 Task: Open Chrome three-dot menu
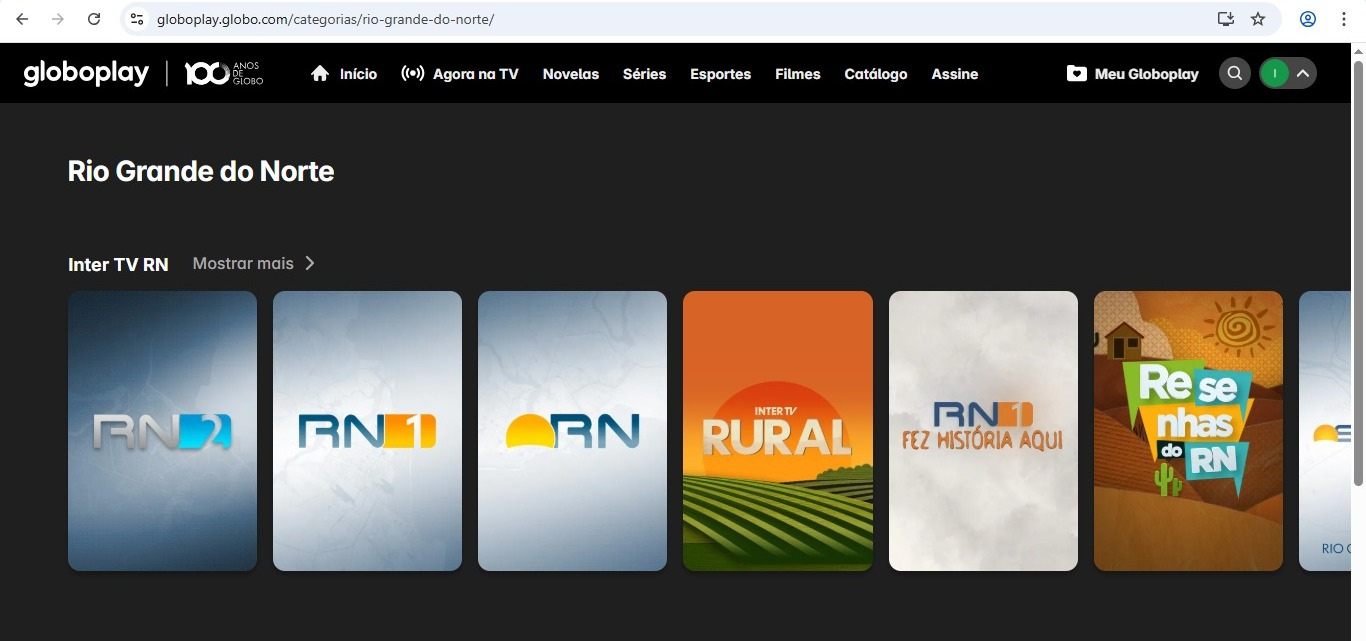pyautogui.click(x=1344, y=19)
